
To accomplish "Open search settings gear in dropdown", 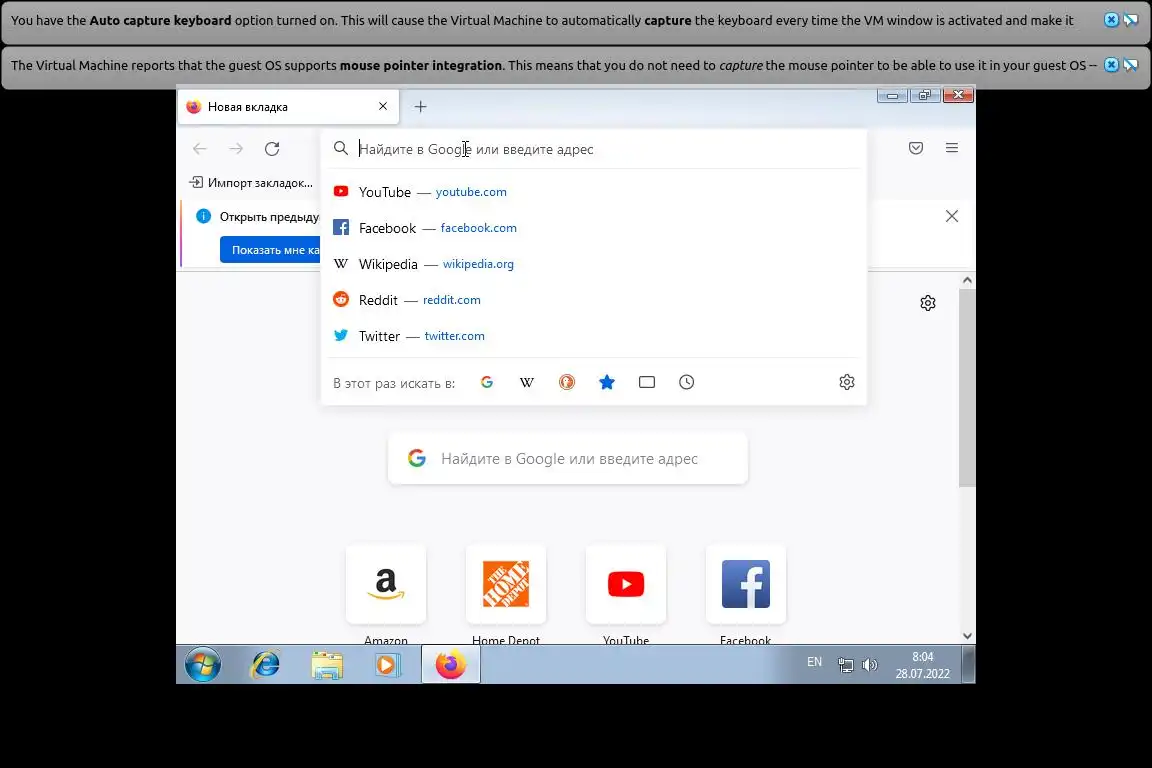I will point(846,382).
